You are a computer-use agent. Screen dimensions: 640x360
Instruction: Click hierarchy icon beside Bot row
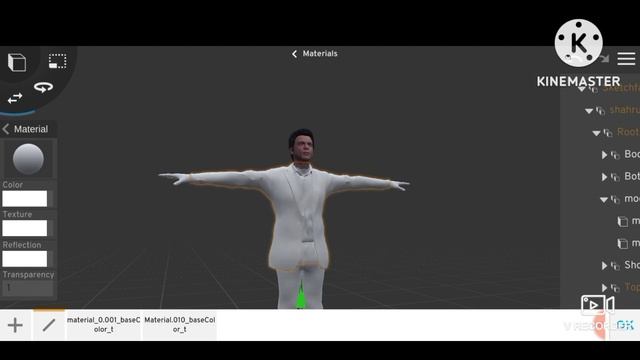(x=615, y=177)
